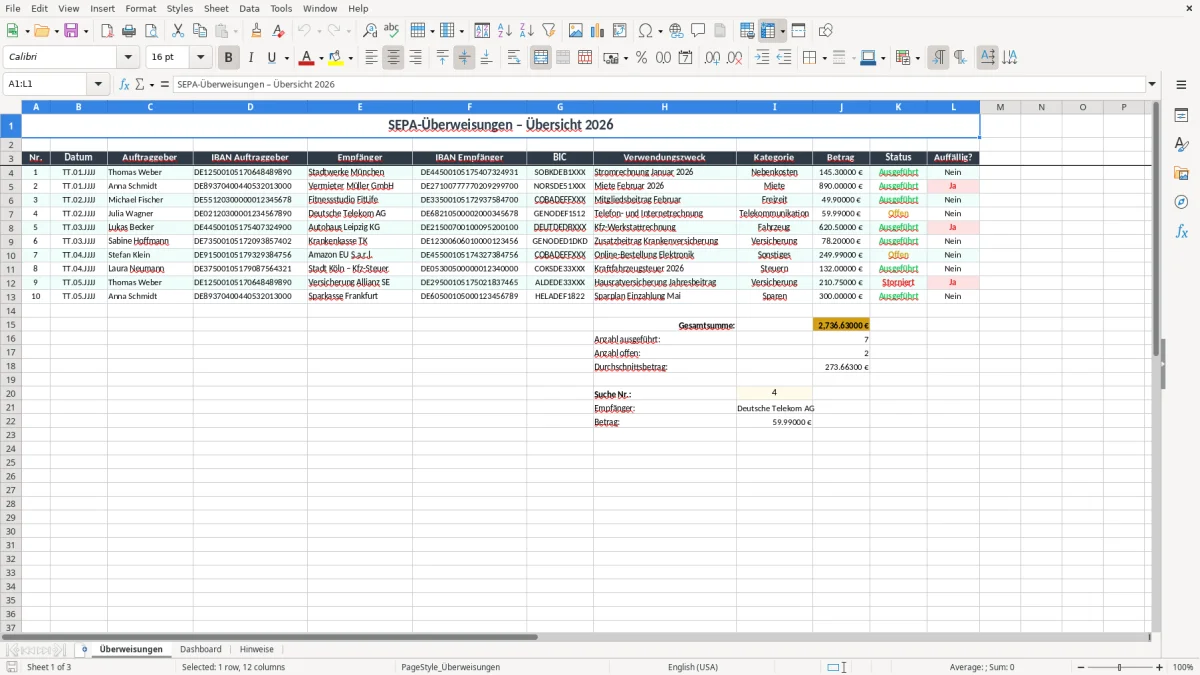
Task: Open the highlighting color dropdown arrow
Action: tap(351, 58)
